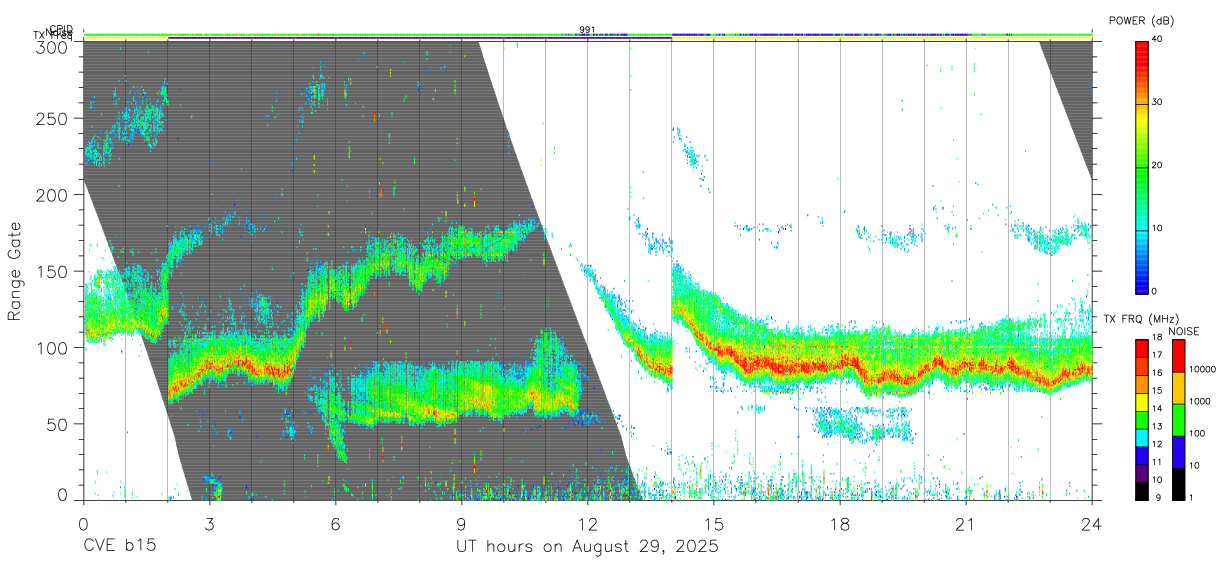Click the UT hours on August 29, 2025 label
The width and height of the screenshot is (1228, 567).
(x=587, y=547)
